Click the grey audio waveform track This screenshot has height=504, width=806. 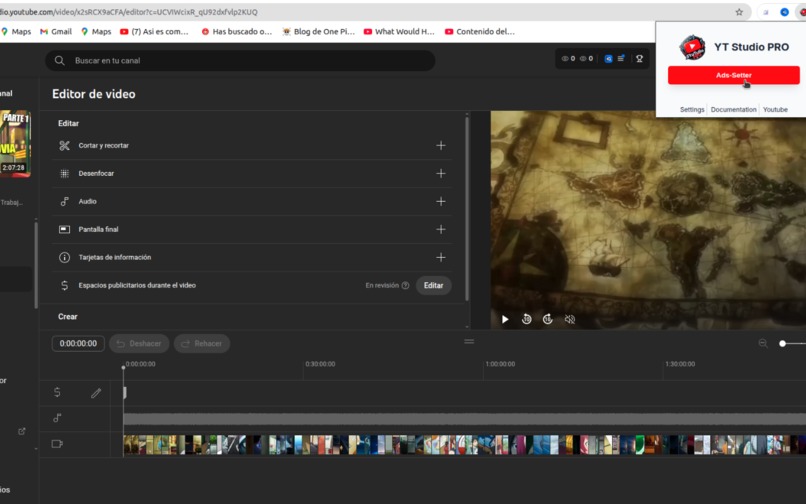[465, 419]
